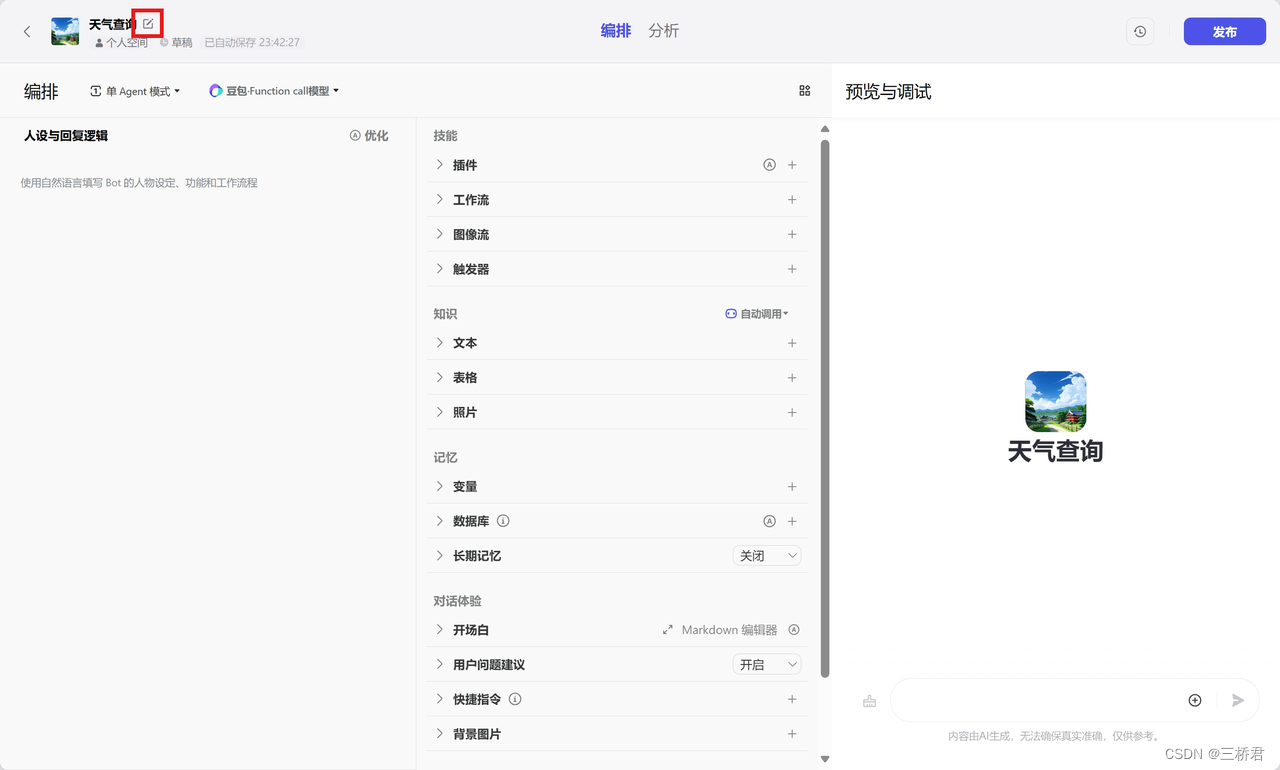
Task: Add table knowledge with the 表格 plus icon
Action: pos(792,378)
